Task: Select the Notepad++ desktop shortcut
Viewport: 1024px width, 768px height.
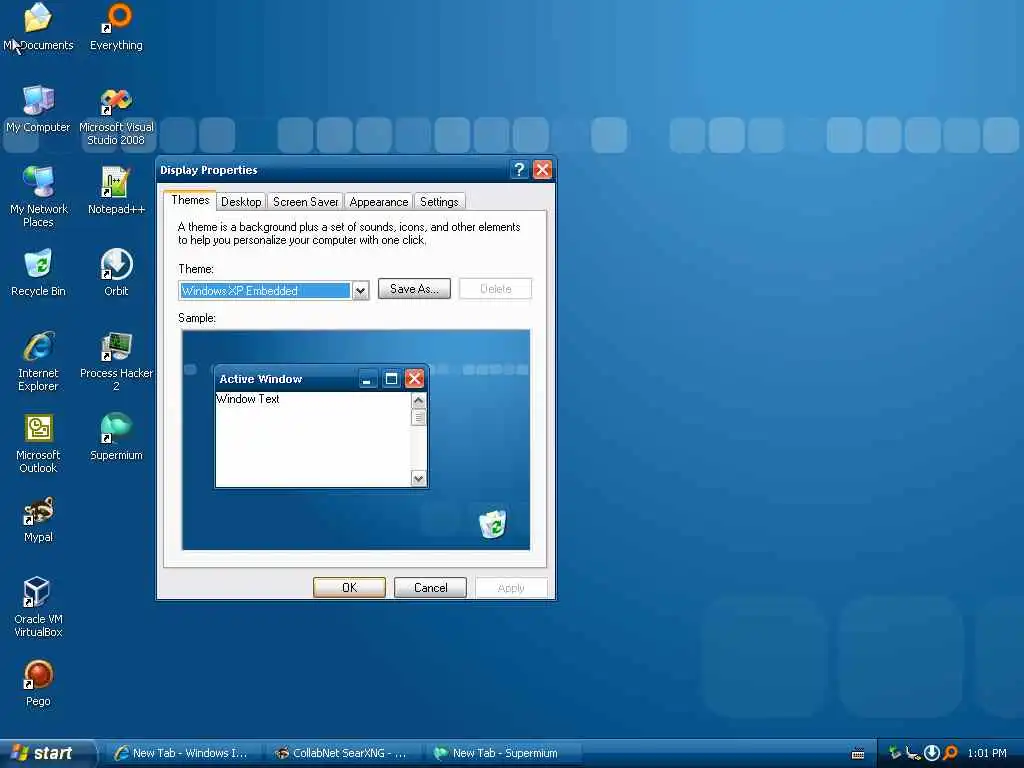Action: click(x=116, y=191)
